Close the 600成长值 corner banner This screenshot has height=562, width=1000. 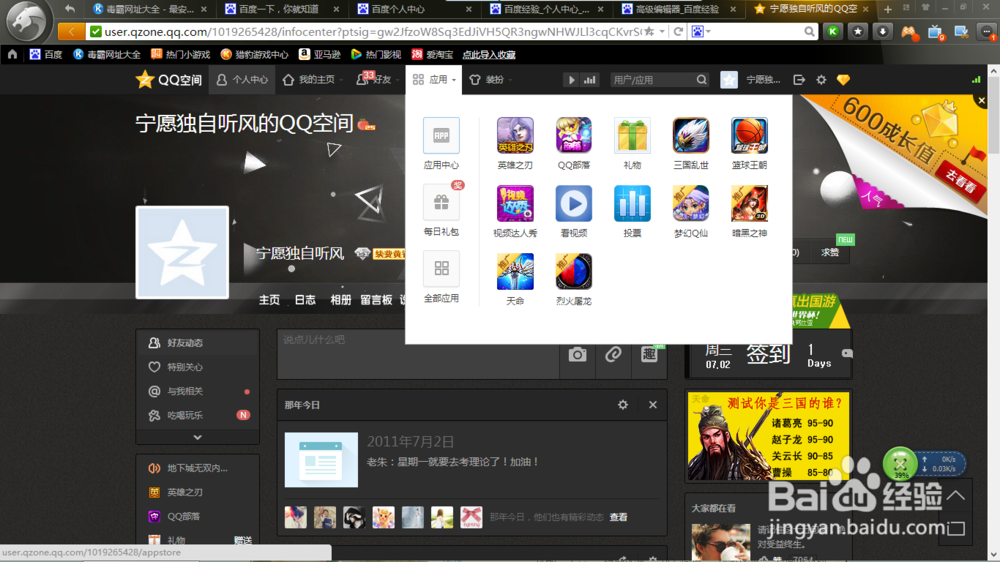982,101
